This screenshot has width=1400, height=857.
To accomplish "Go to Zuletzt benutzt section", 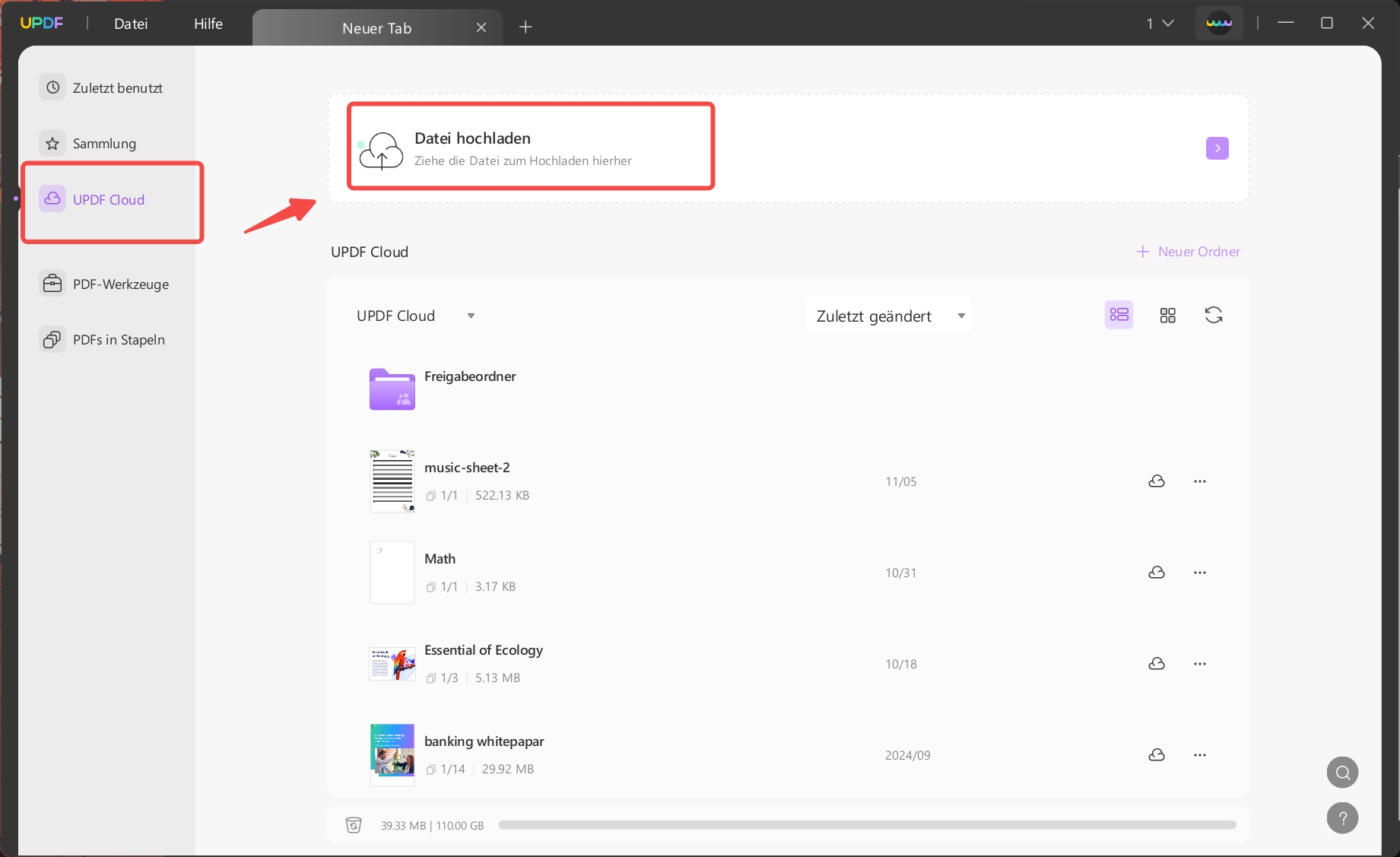I will (x=118, y=87).
